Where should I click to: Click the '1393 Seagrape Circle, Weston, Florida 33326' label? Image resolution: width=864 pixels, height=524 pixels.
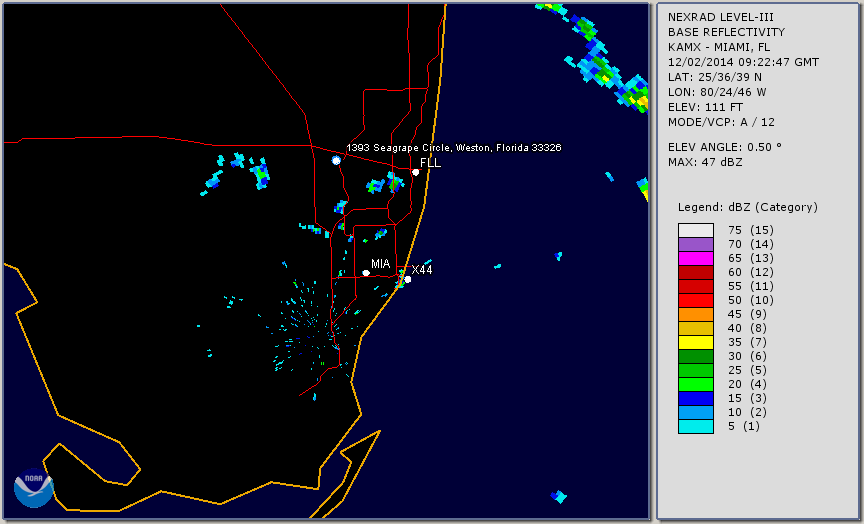(x=453, y=148)
